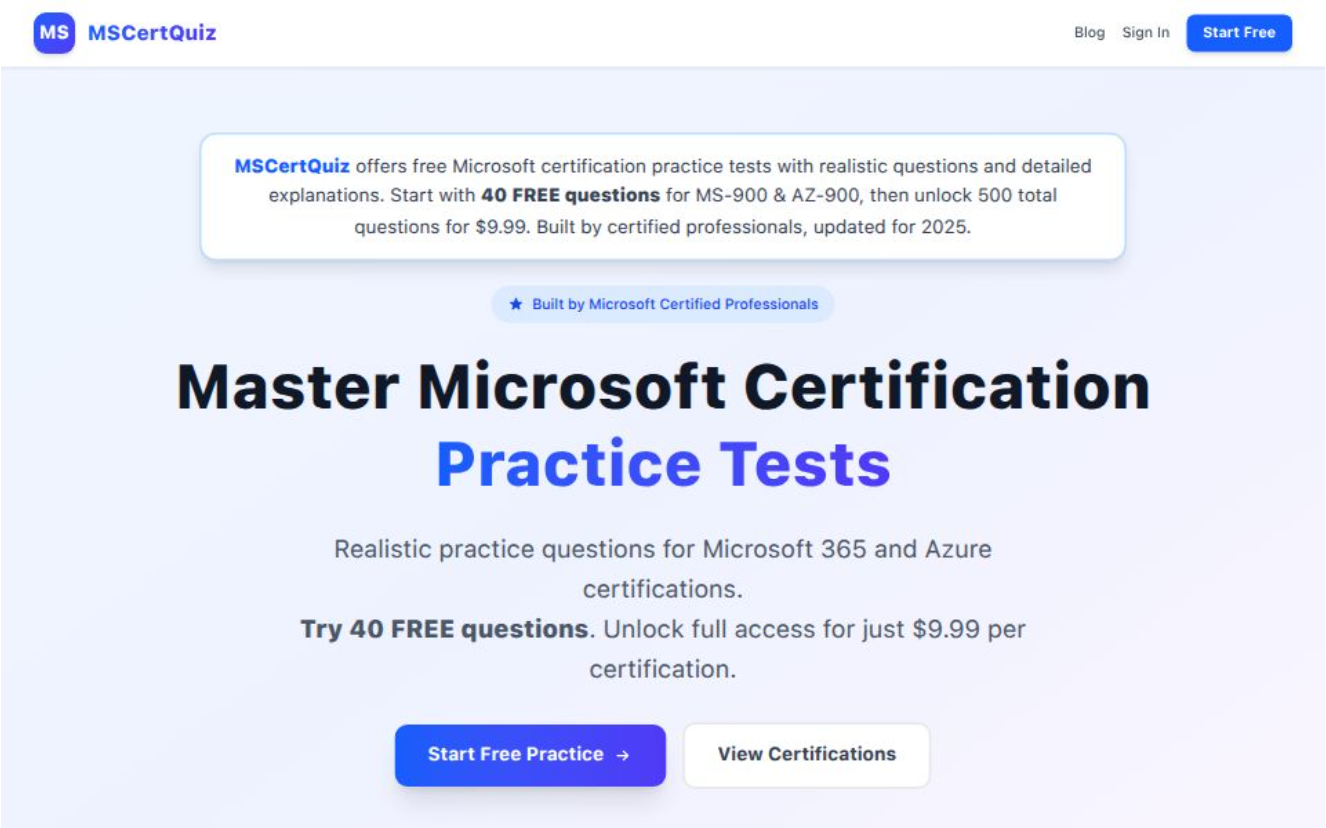Click the Master Microsoft Certification heading
Viewport: 1326px width, 828px height.
pos(663,387)
